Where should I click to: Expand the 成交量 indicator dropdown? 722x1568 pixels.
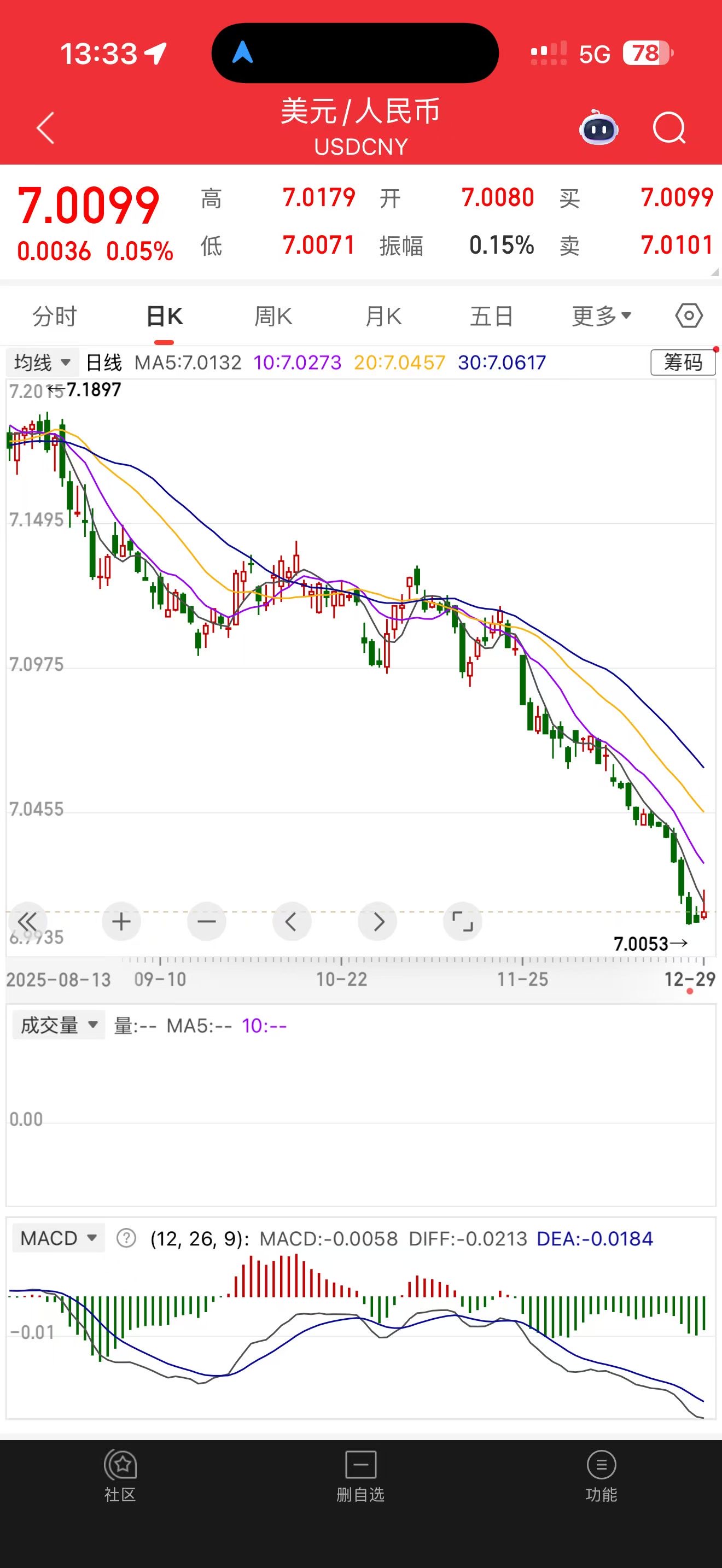pyautogui.click(x=59, y=1026)
